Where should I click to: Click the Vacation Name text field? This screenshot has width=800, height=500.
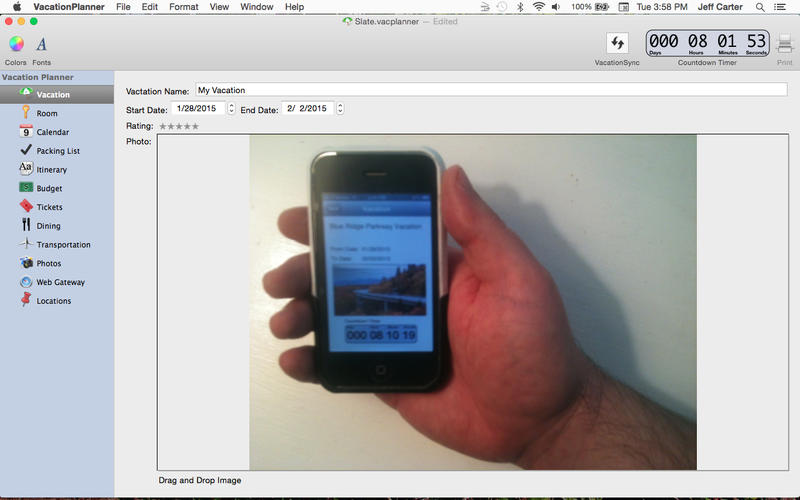491,90
